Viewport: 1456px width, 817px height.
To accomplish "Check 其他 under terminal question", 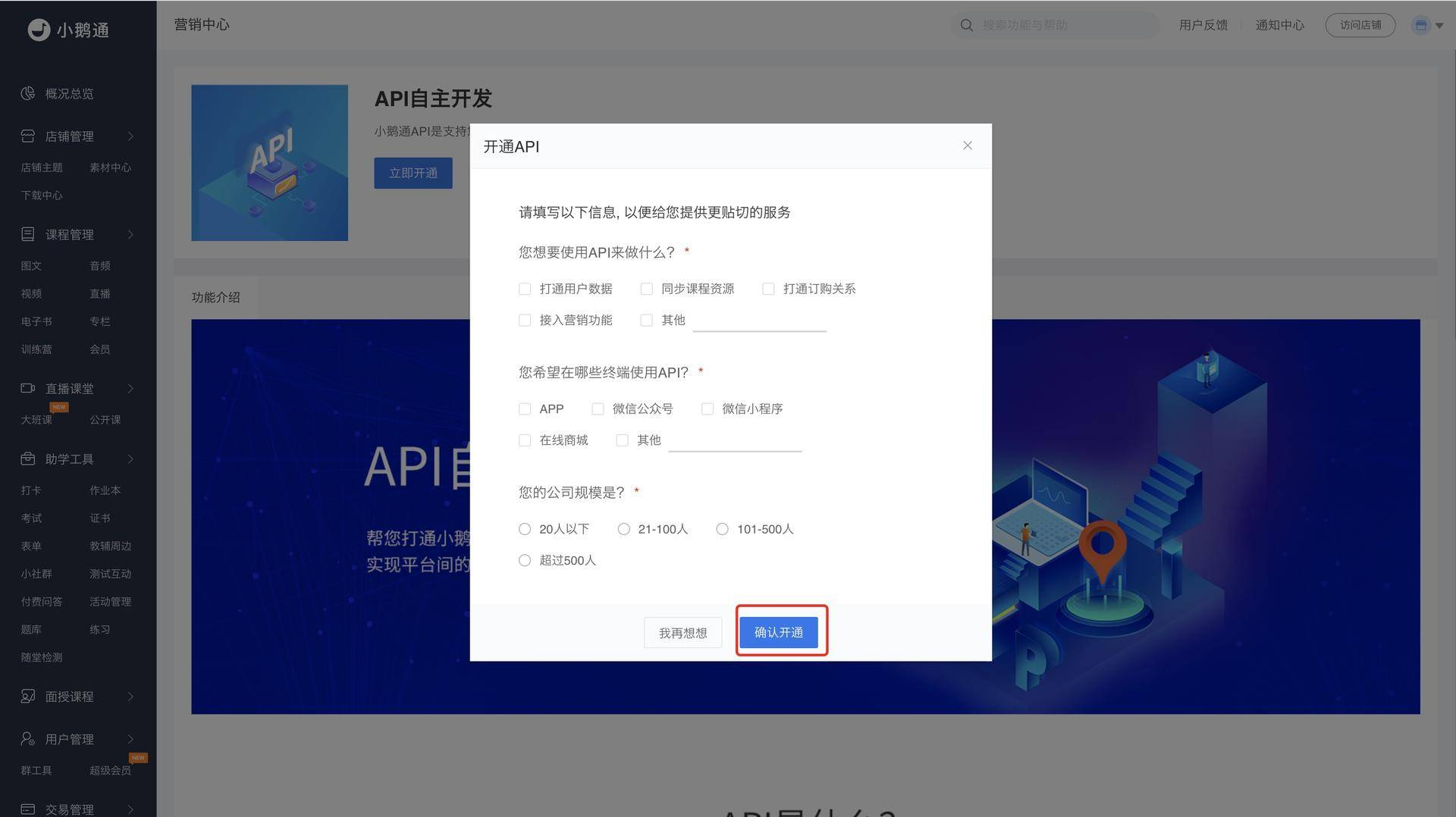I will (x=623, y=440).
